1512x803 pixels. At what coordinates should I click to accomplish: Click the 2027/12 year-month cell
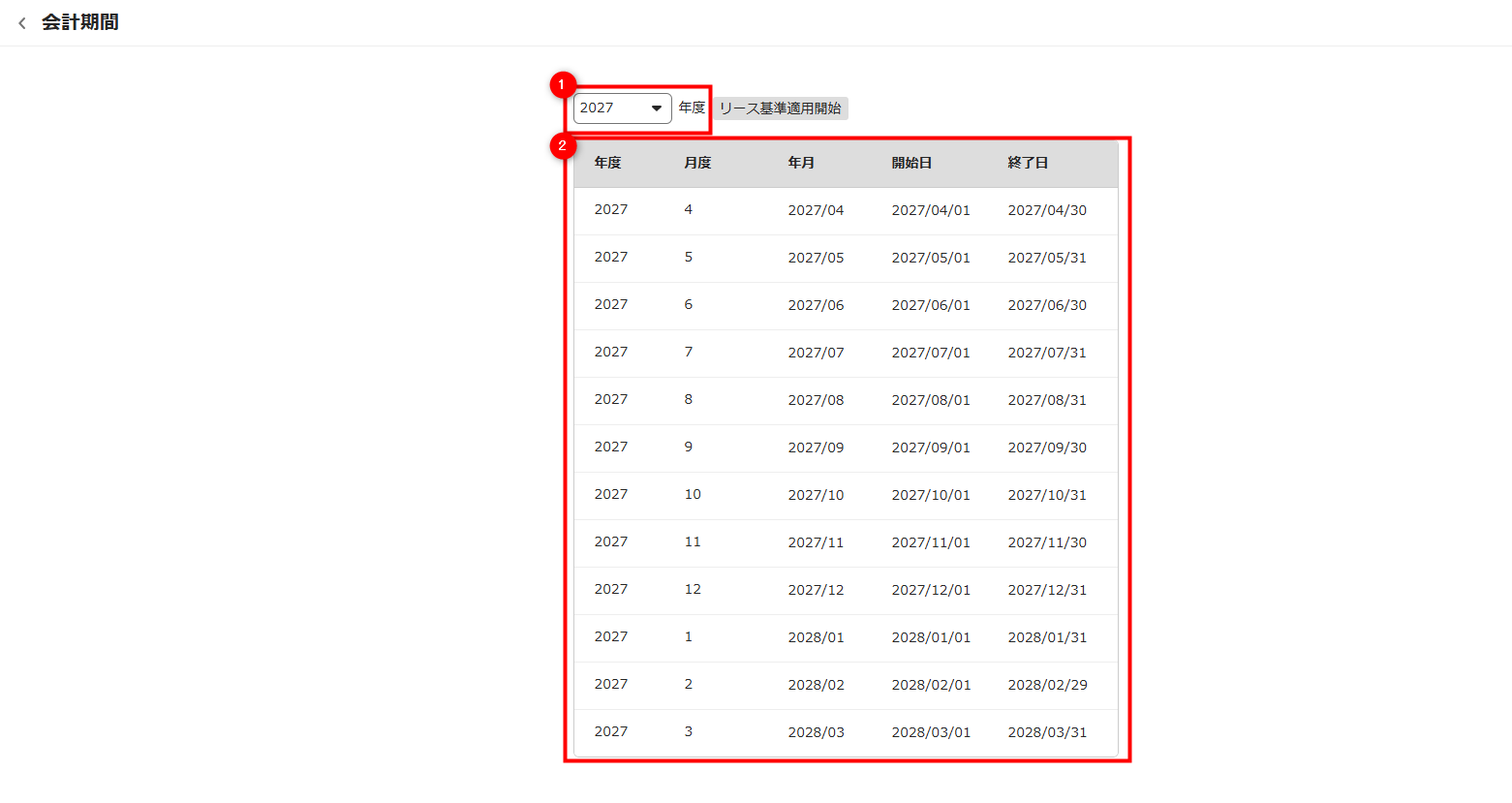pos(816,590)
